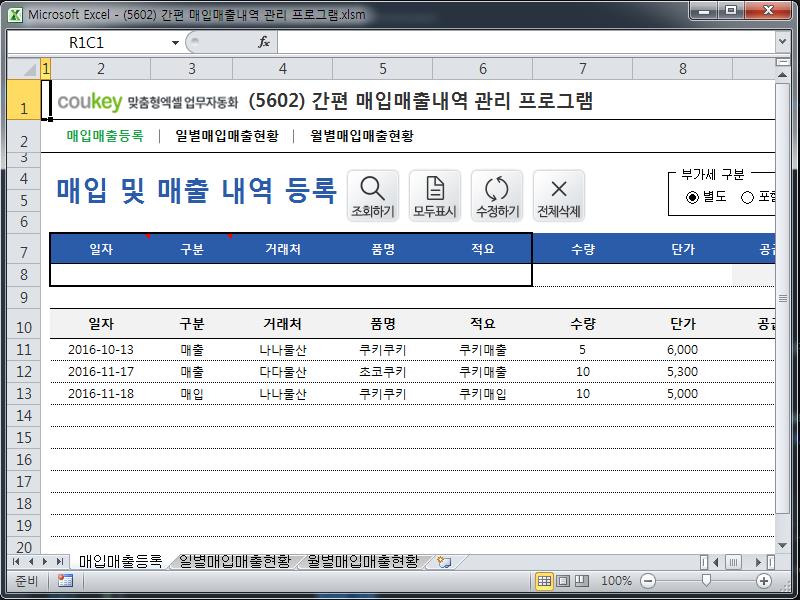Click the 전체삭제 X button

(x=559, y=196)
